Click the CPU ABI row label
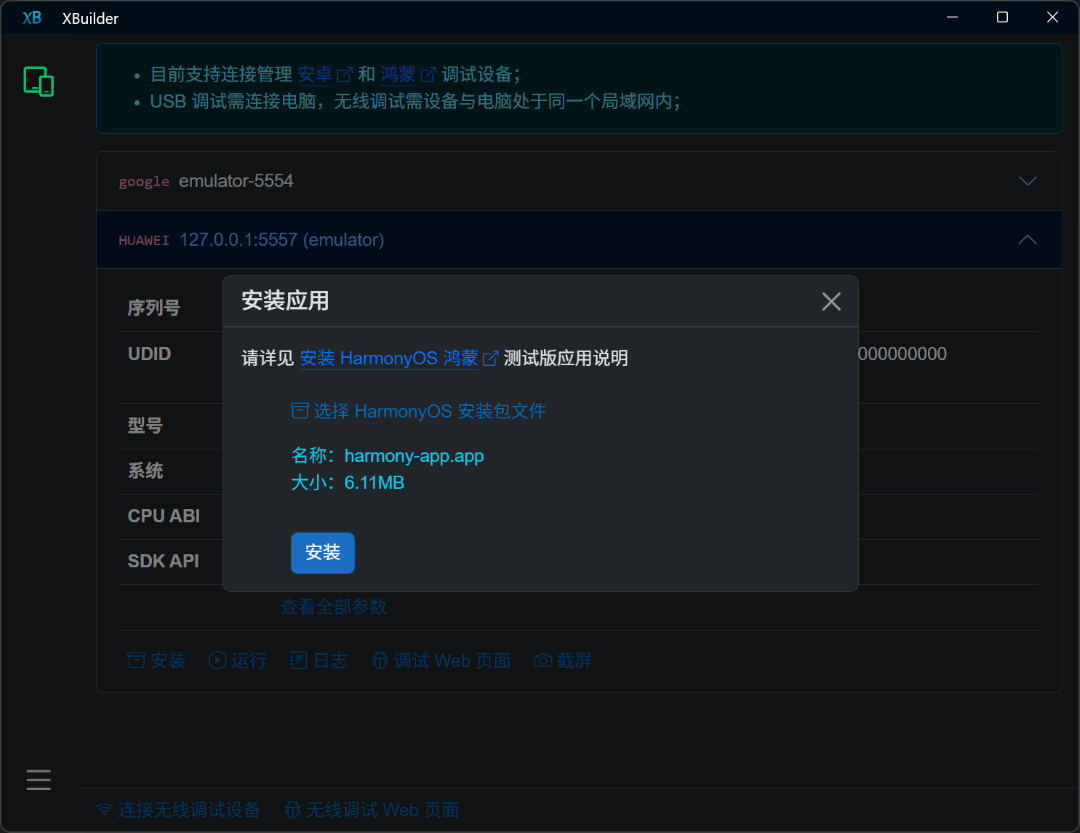This screenshot has width=1080, height=833. click(x=163, y=516)
